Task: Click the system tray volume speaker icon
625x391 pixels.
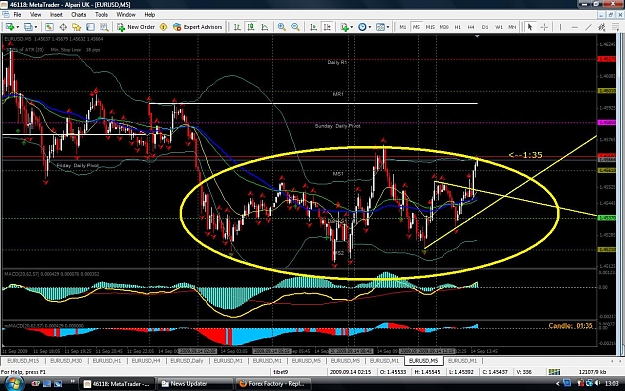Action: (x=597, y=383)
